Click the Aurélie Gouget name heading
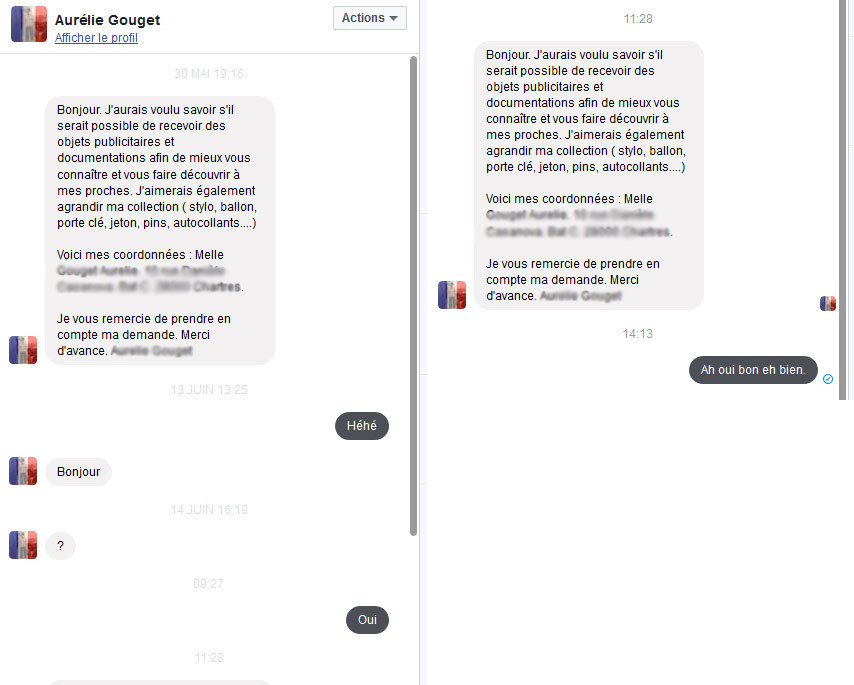 tap(107, 20)
